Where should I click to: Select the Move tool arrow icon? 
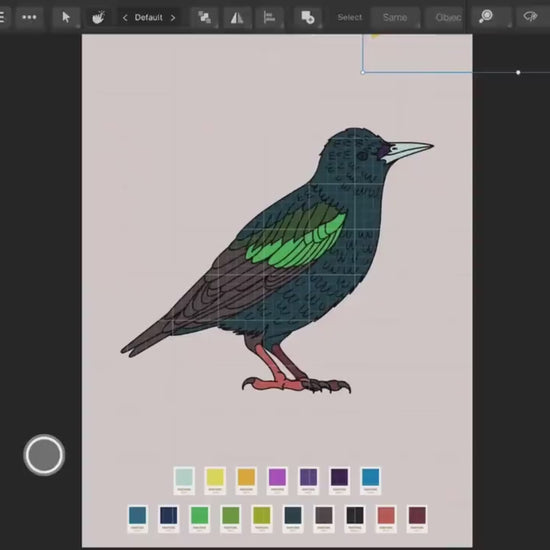click(x=66, y=17)
